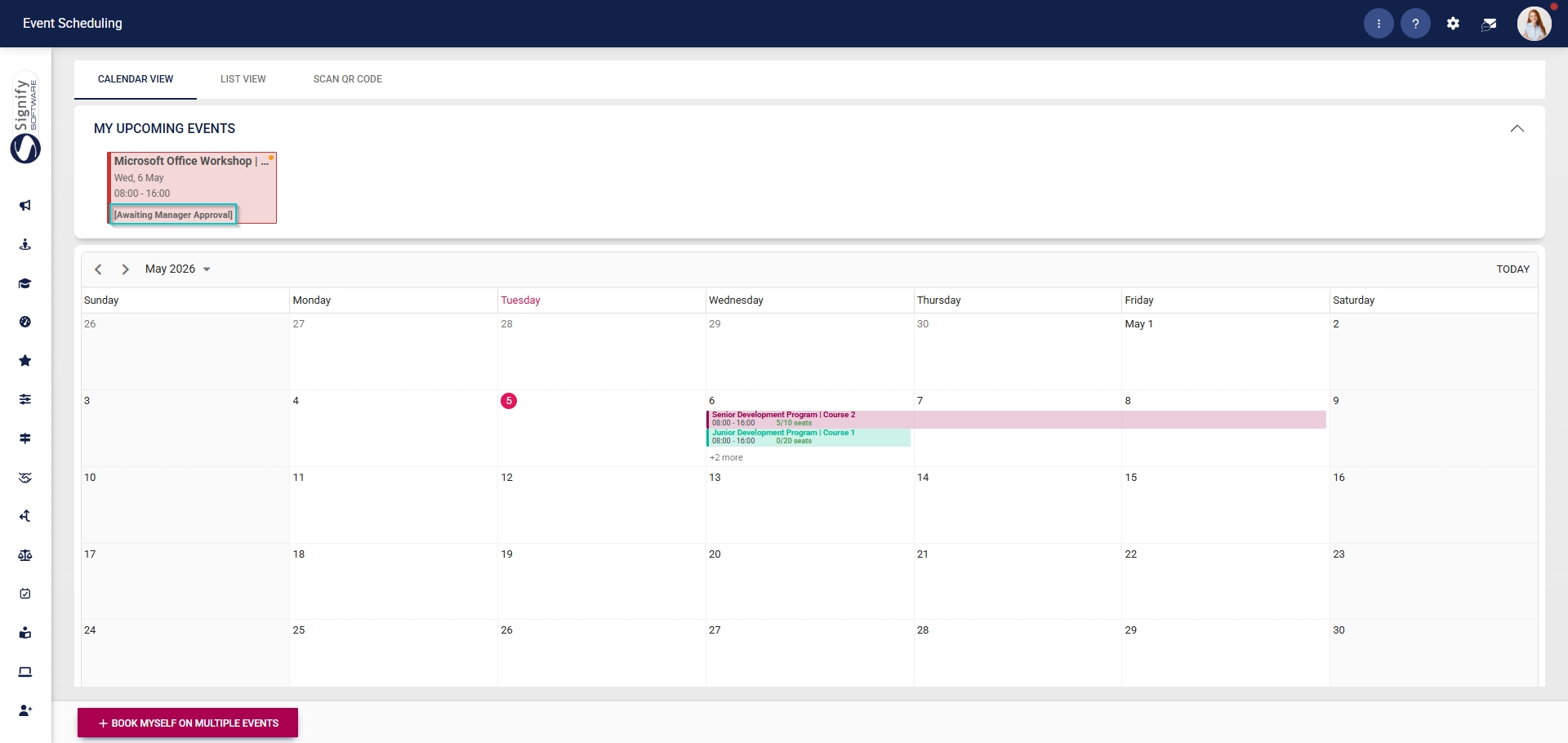Open the branching arrows sidebar icon
The height and width of the screenshot is (743, 1568).
pos(25,516)
